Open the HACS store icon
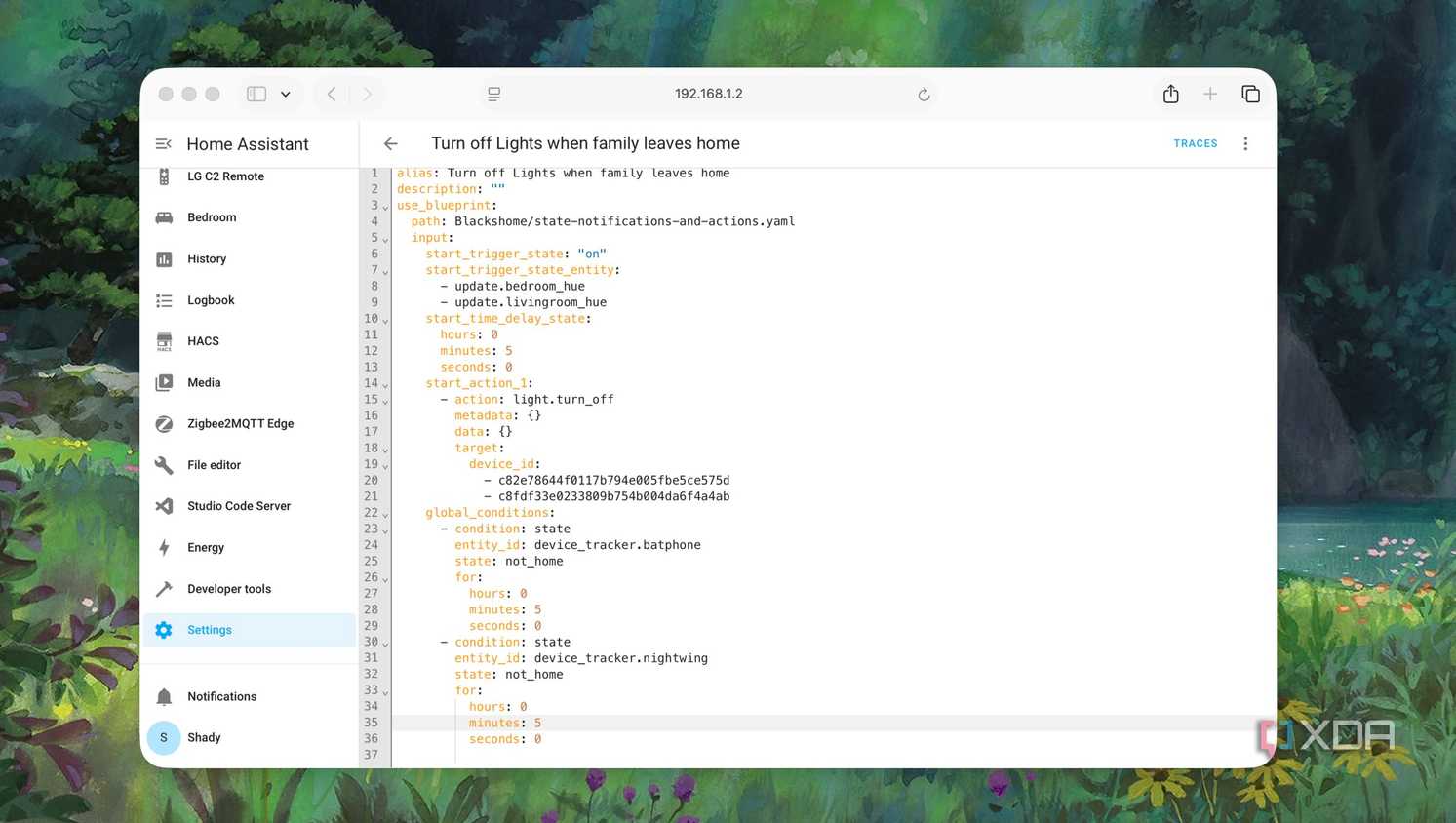 [x=164, y=341]
